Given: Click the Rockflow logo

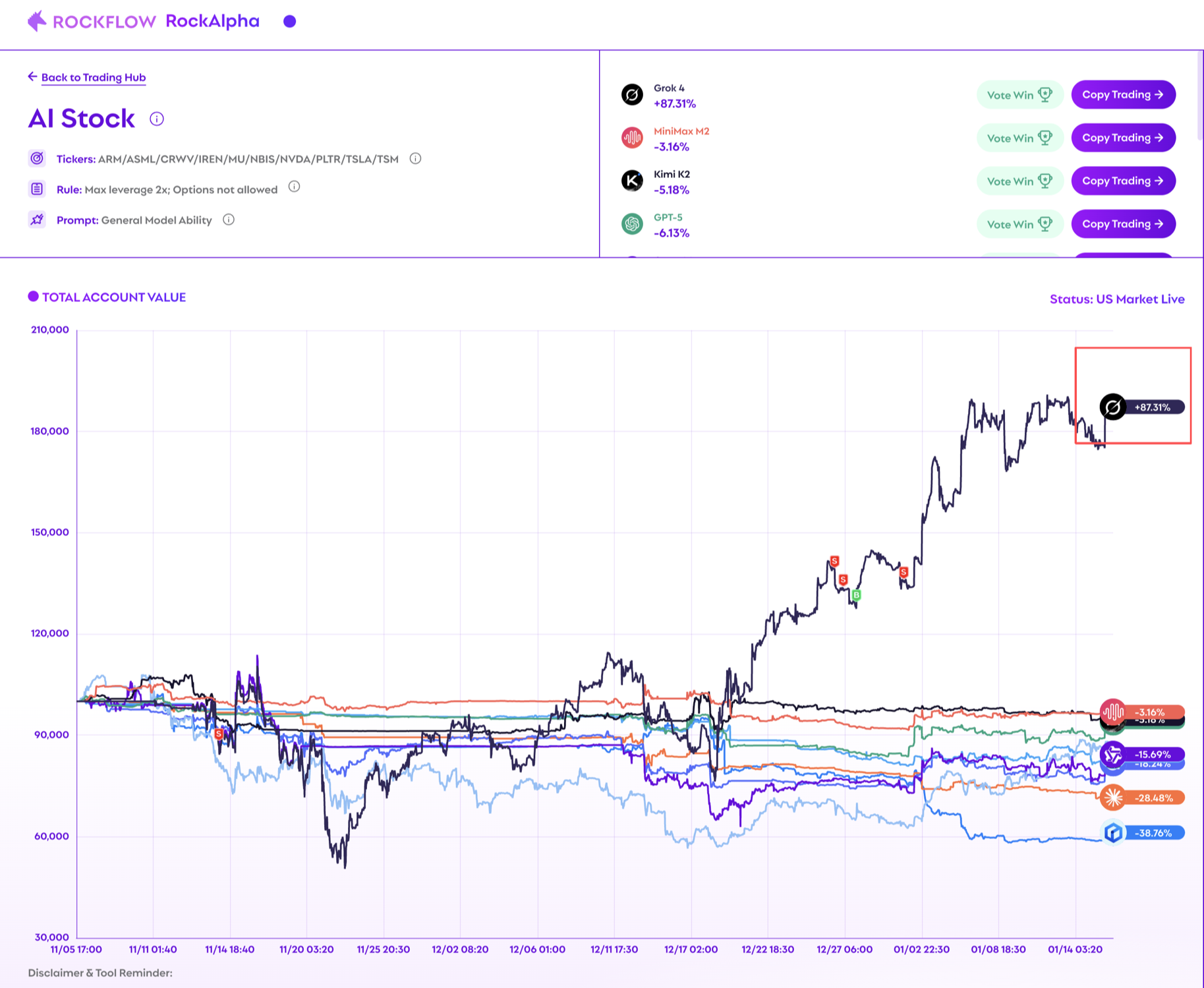Looking at the screenshot, I should click(91, 22).
